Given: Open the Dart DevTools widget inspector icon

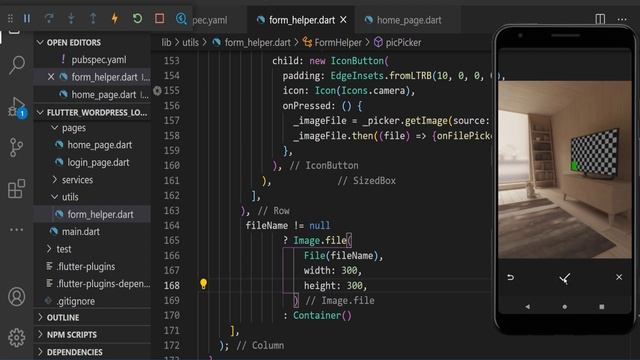Looking at the screenshot, I should click(x=181, y=18).
